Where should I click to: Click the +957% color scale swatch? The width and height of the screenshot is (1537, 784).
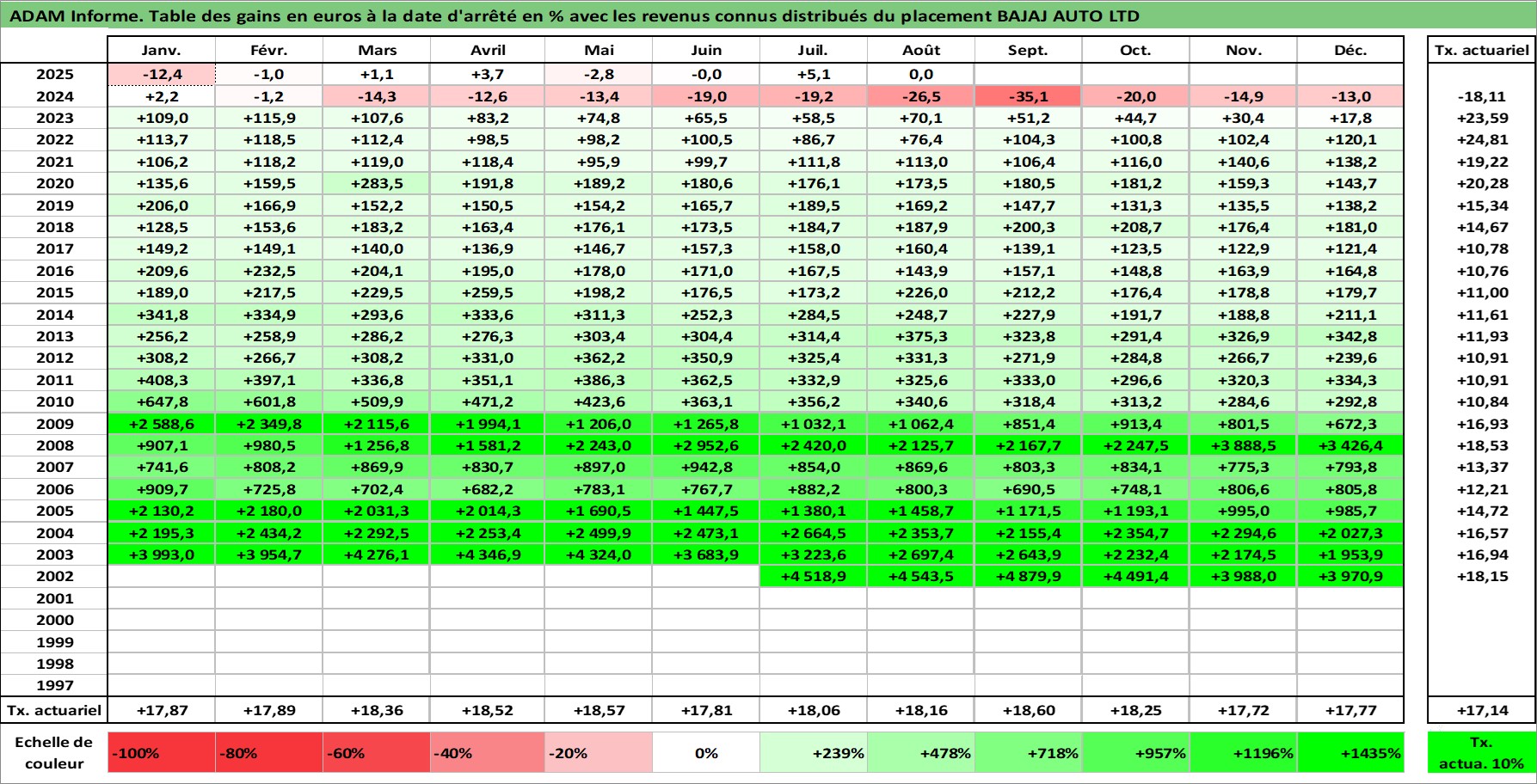pyautogui.click(x=1136, y=753)
